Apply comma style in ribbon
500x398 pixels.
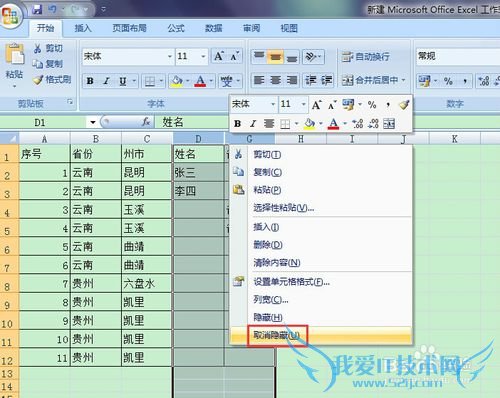(465, 81)
